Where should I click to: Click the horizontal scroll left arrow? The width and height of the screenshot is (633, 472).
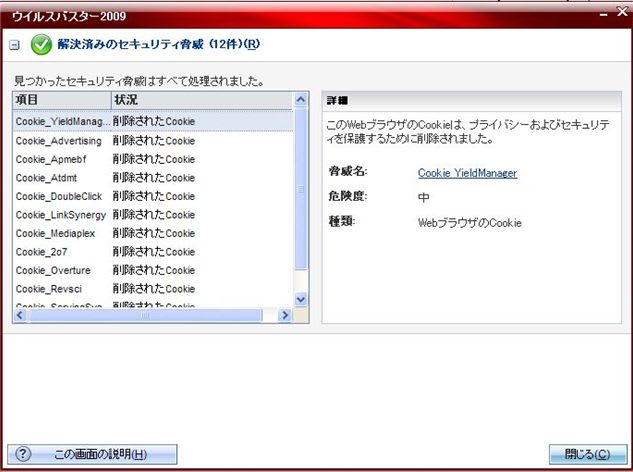20,315
